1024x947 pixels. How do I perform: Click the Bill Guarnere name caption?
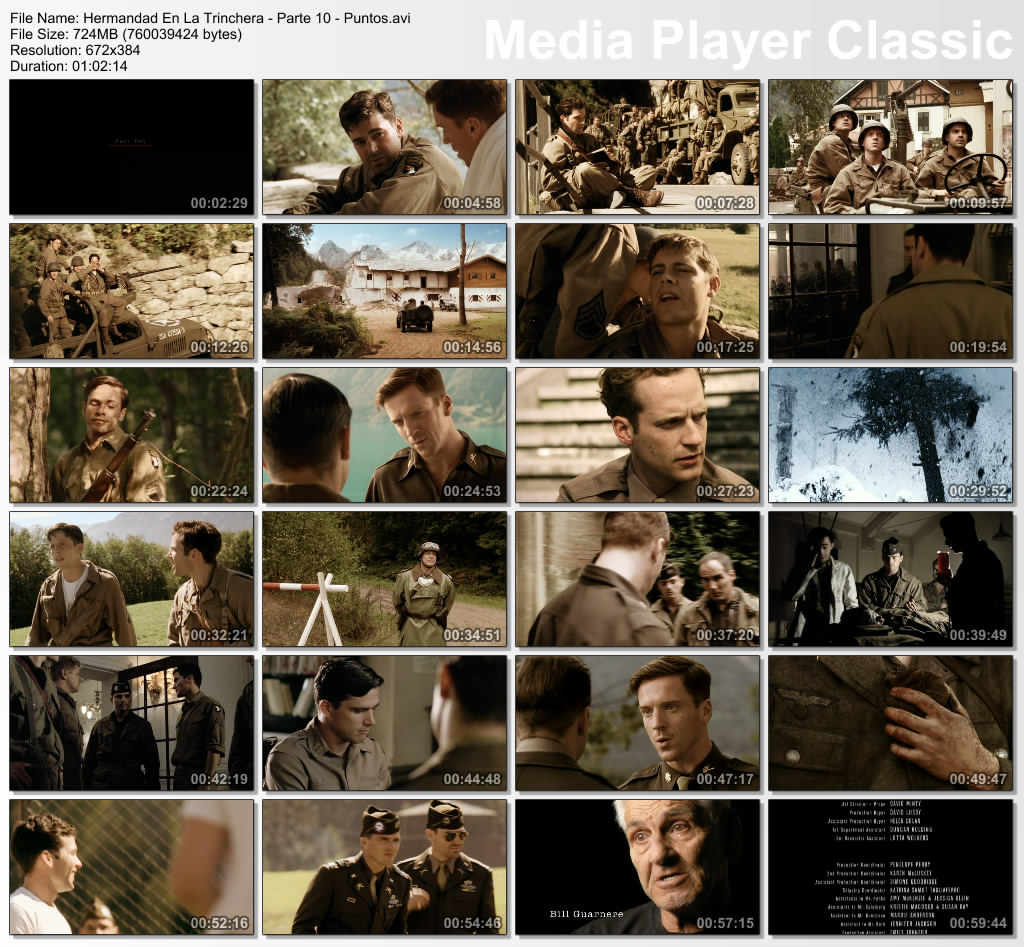pyautogui.click(x=586, y=914)
